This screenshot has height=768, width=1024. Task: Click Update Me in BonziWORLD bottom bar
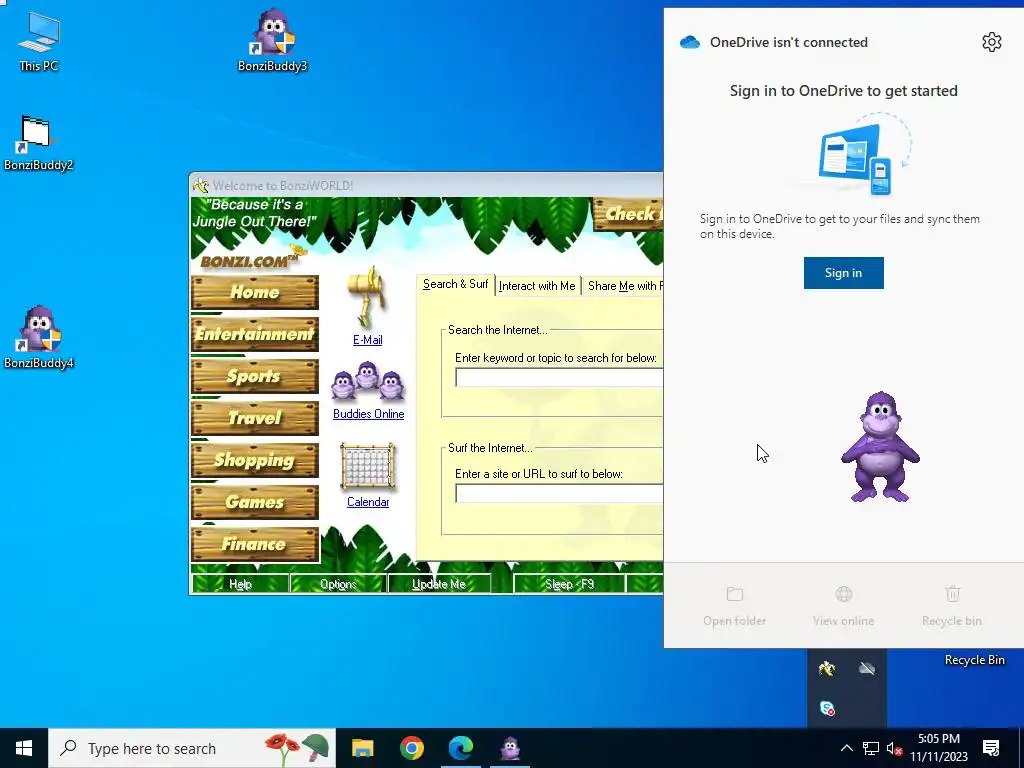[x=439, y=584]
